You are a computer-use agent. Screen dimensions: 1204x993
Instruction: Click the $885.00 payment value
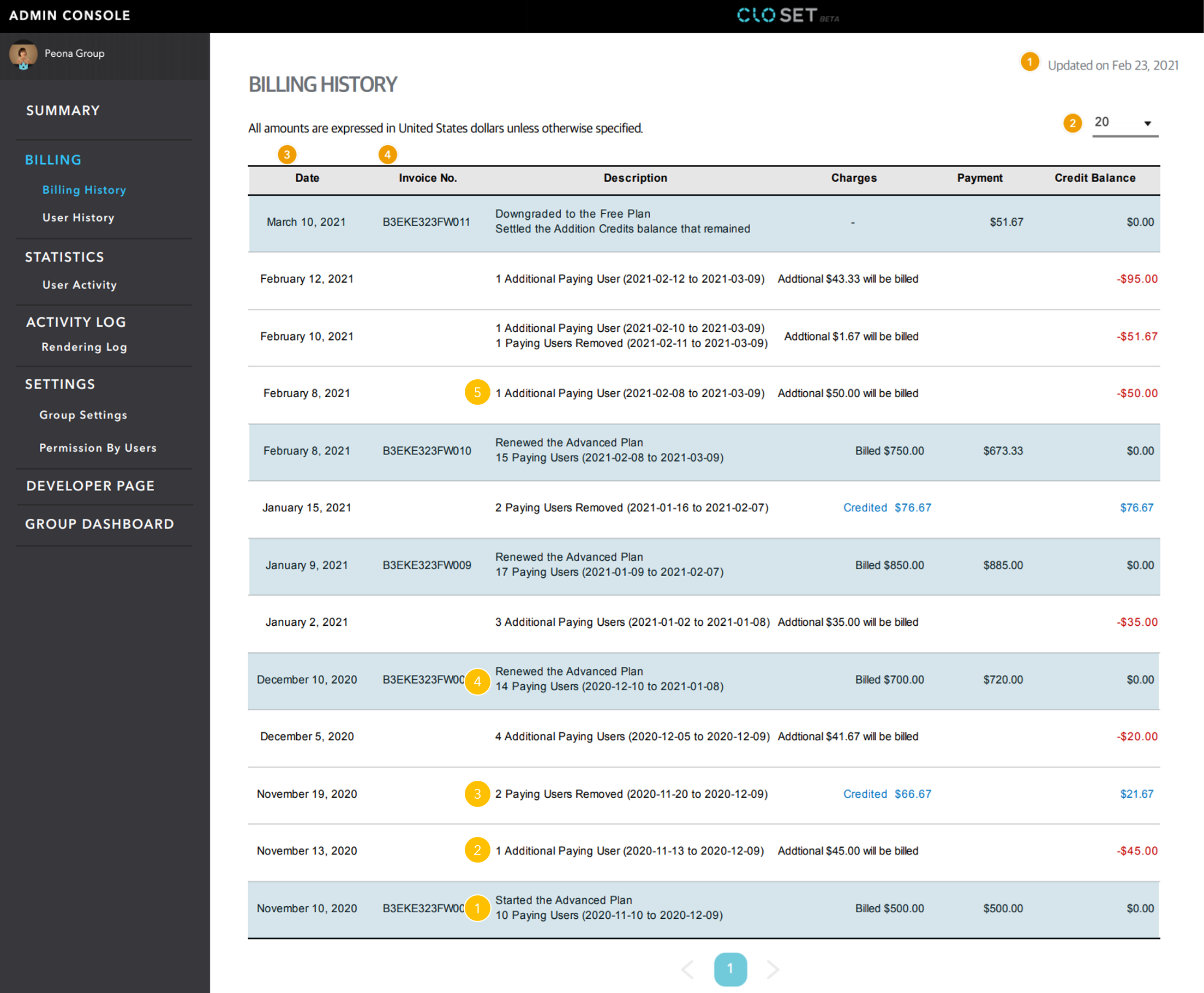point(1003,565)
